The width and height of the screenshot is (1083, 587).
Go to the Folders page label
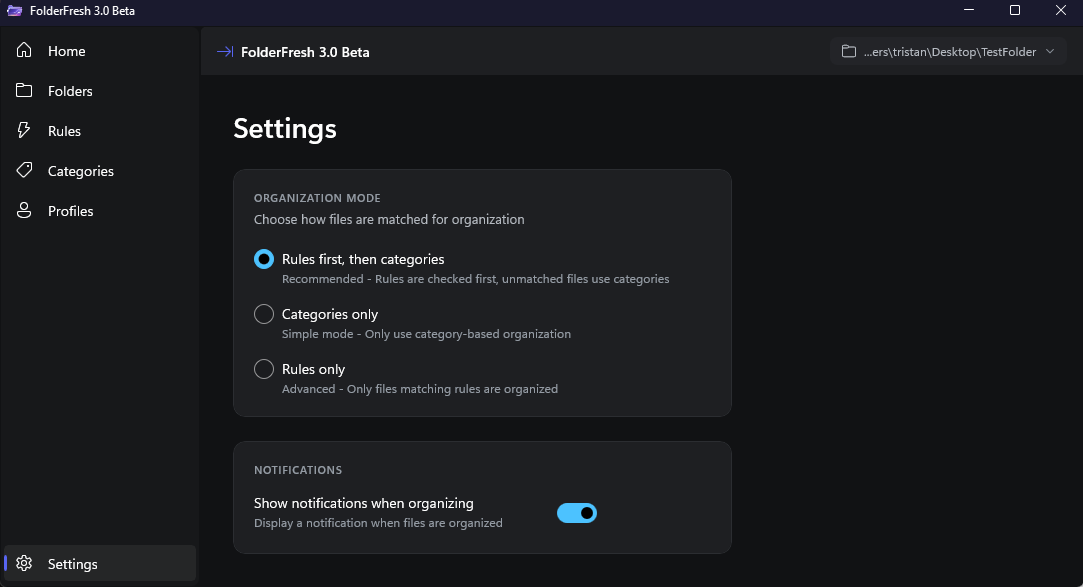(70, 91)
